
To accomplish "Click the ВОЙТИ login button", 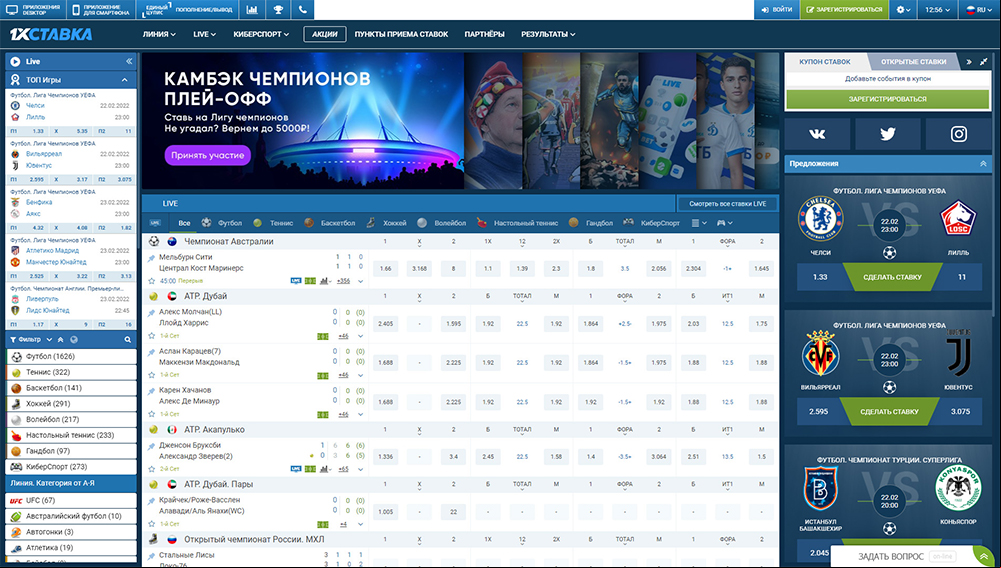I will pyautogui.click(x=776, y=10).
